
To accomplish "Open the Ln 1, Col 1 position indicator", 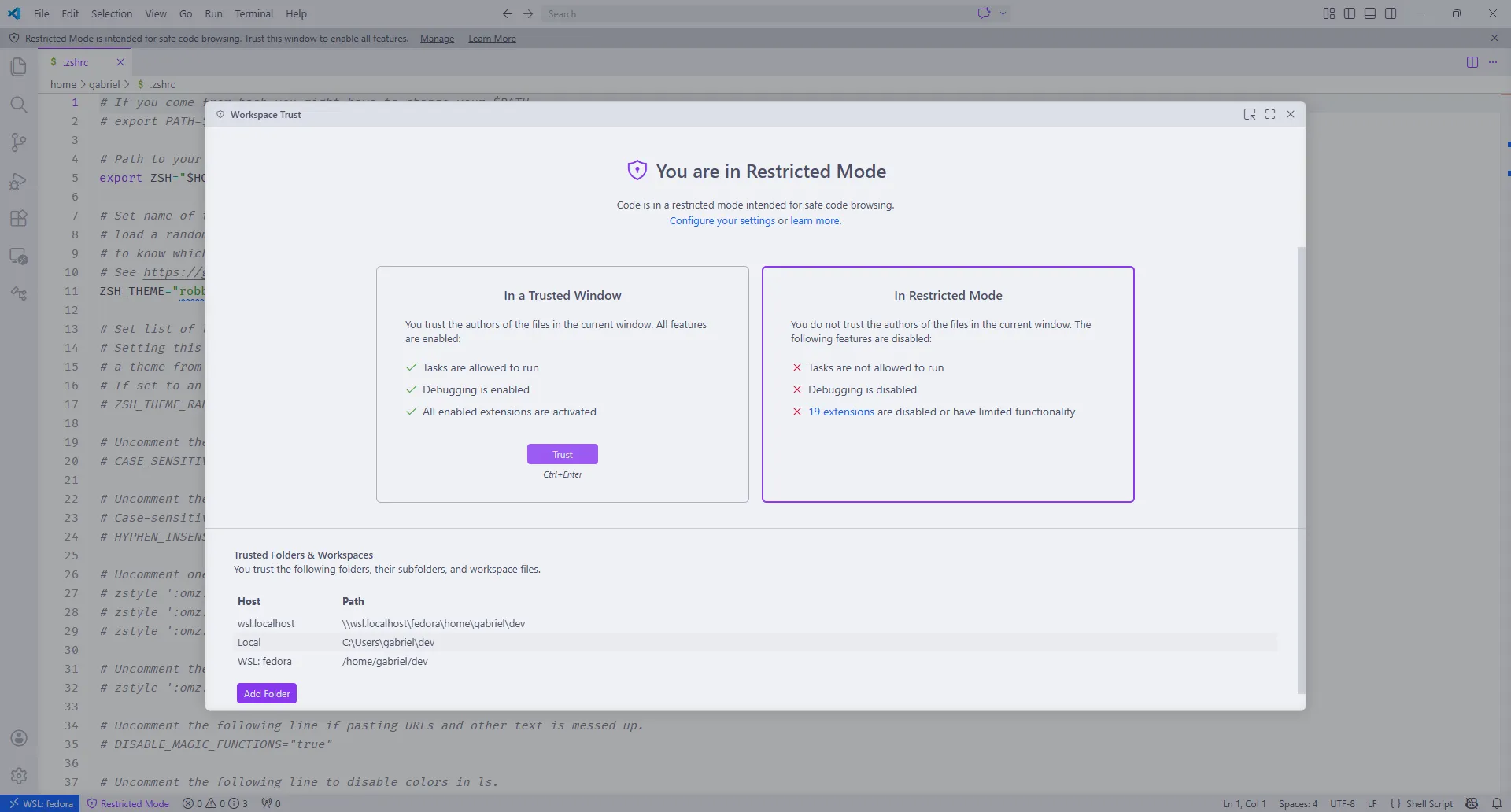I will 1244,803.
